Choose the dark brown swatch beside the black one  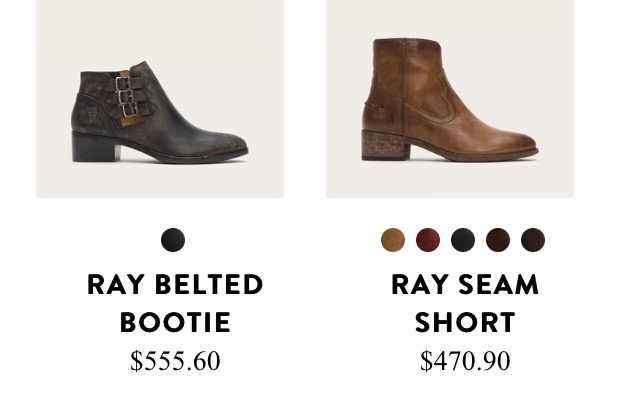point(498,240)
